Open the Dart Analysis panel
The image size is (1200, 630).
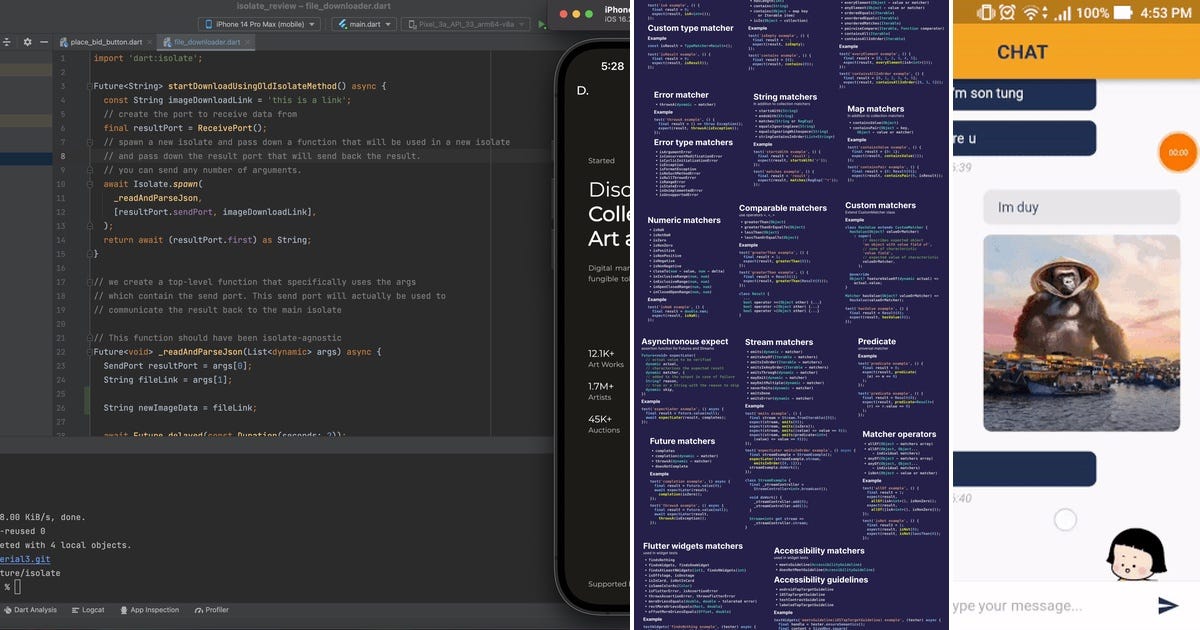coord(33,609)
